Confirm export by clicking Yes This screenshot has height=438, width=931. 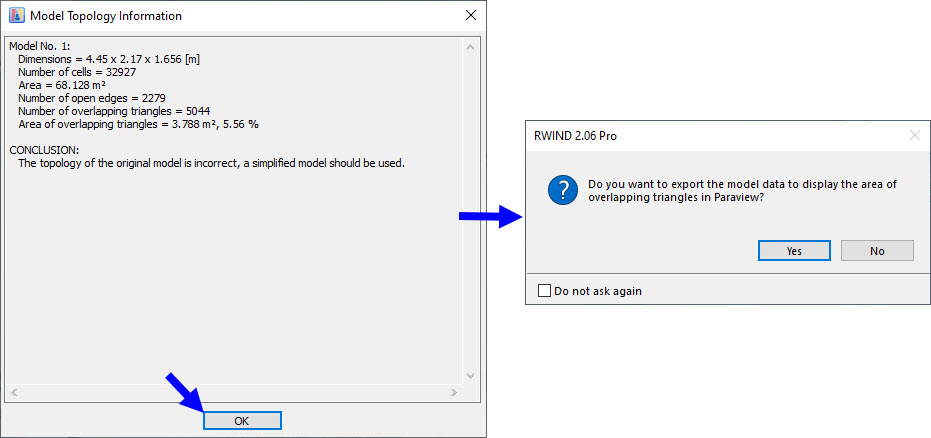click(794, 250)
